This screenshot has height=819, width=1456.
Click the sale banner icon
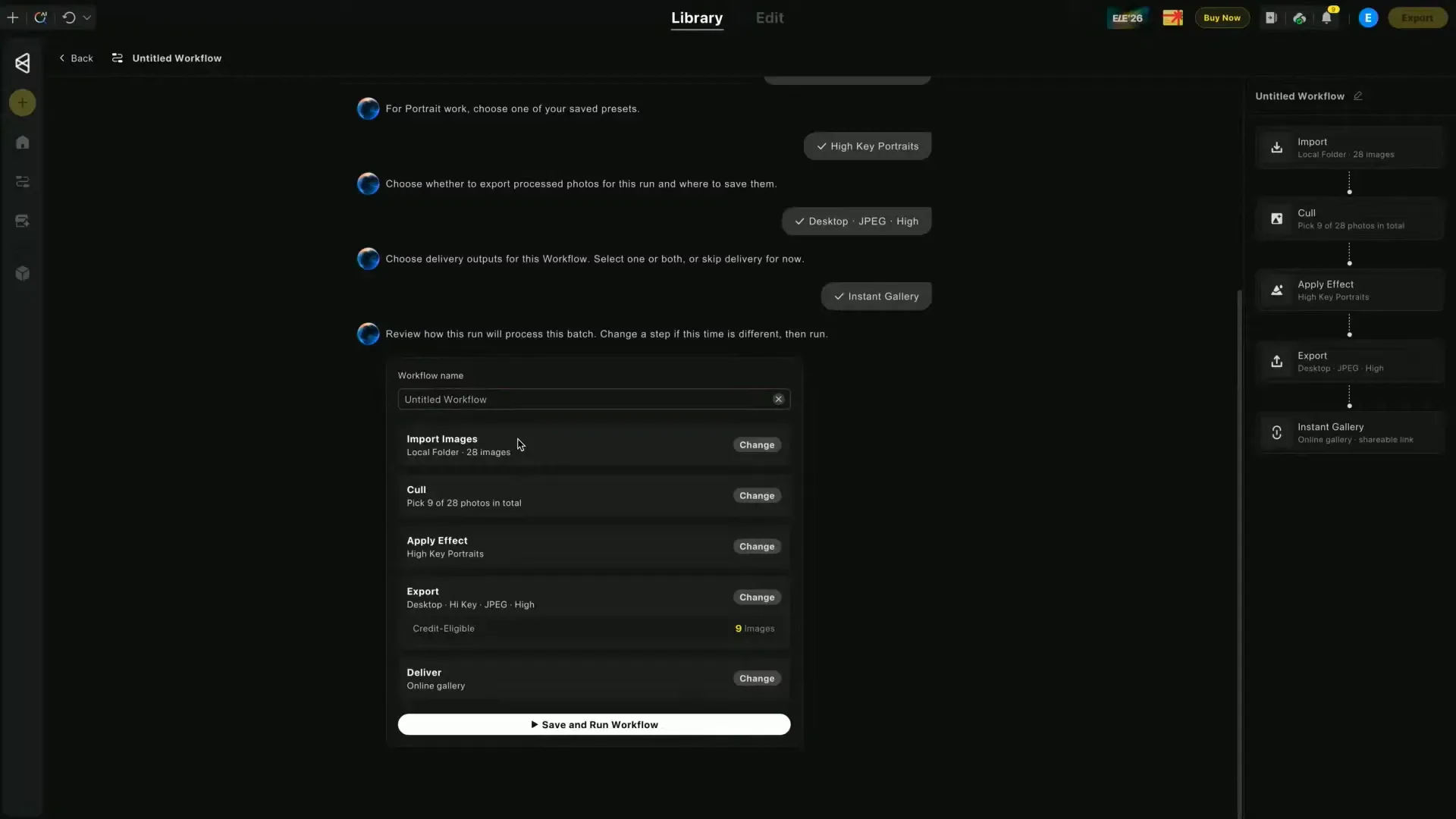pos(1172,17)
